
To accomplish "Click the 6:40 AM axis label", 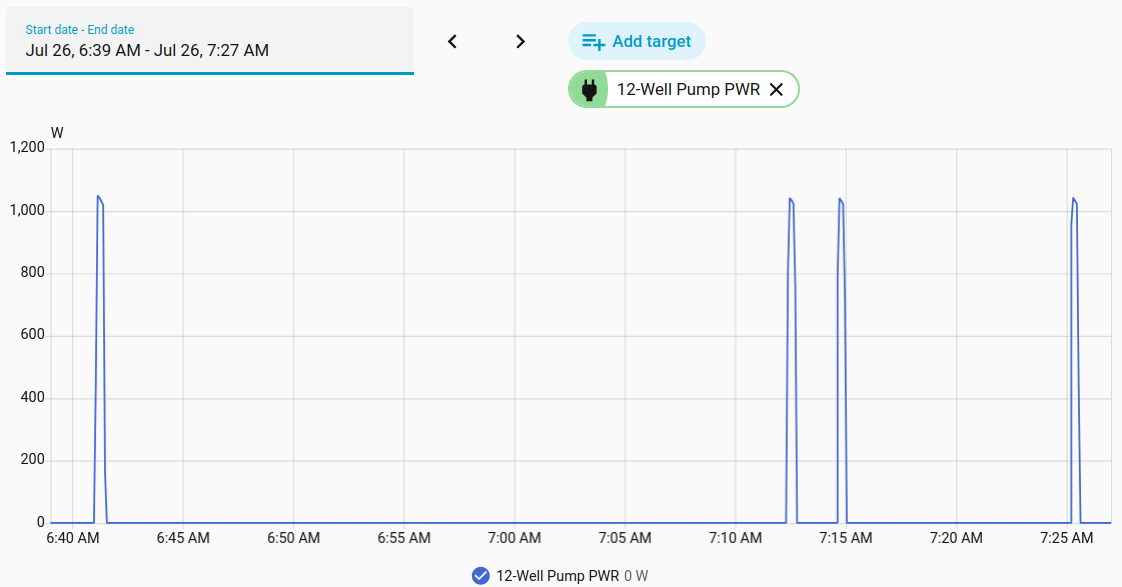I will 72,538.
